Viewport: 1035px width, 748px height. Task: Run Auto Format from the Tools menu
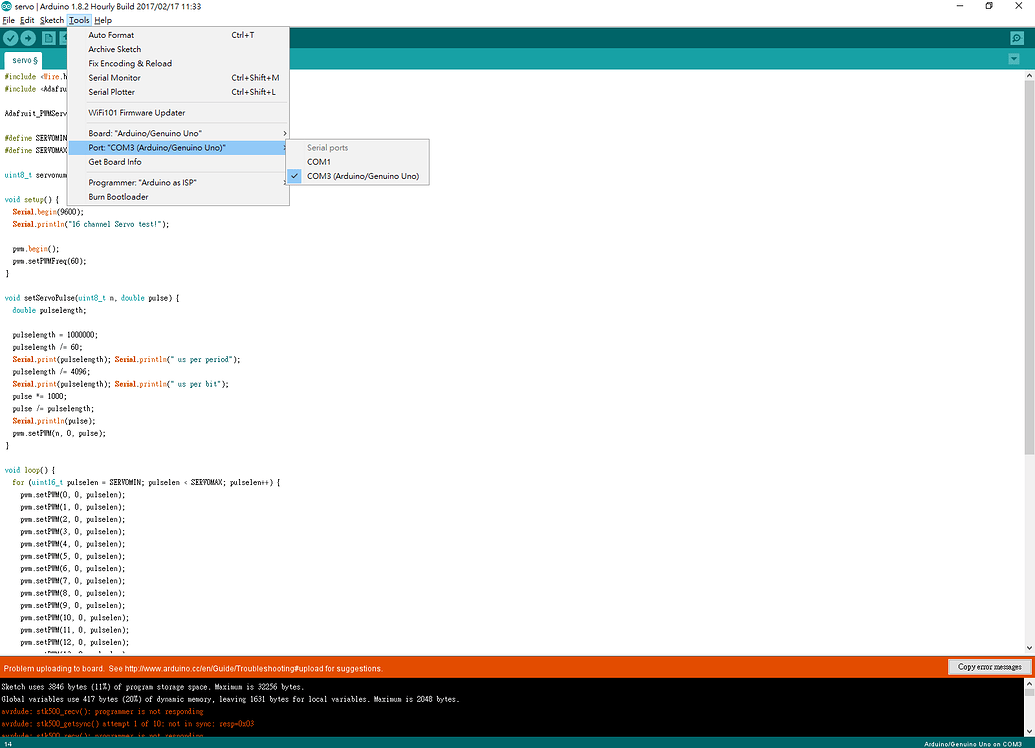click(110, 34)
